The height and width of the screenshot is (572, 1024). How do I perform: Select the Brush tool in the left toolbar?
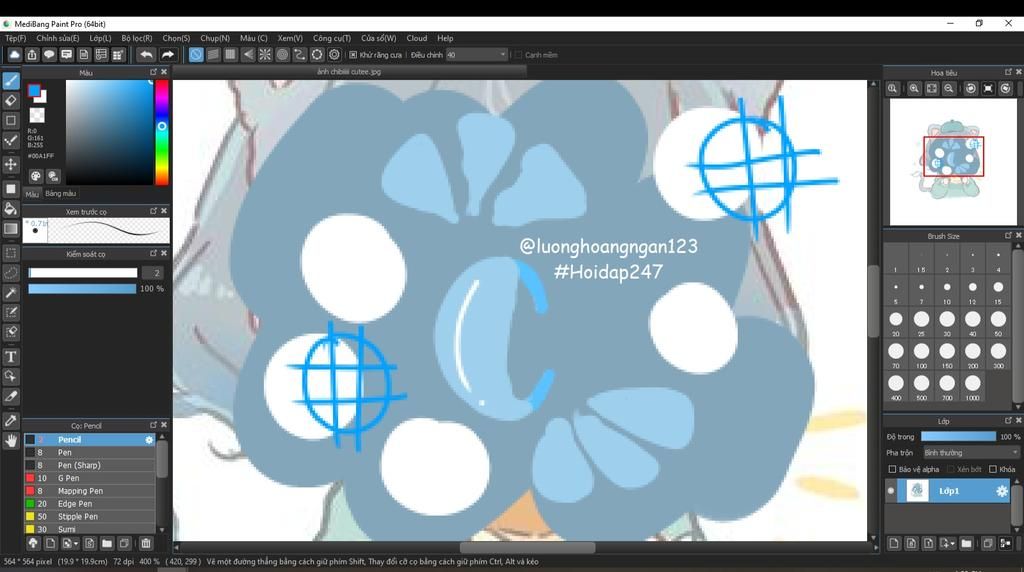pos(11,81)
